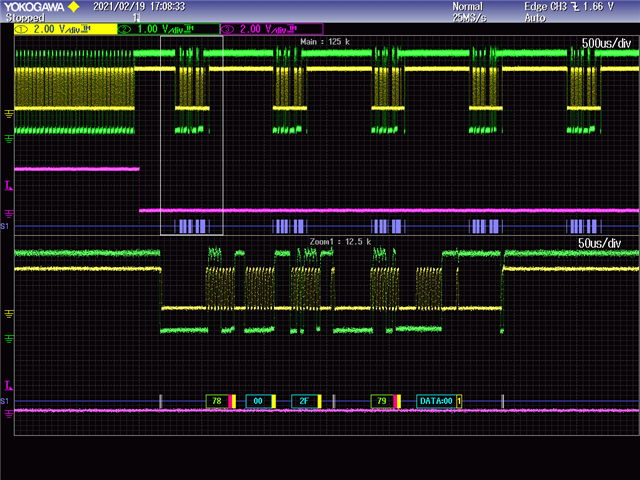640x480 pixels.
Task: Click the magenta CH3 ground marker in zoom window
Action: [x=9, y=414]
